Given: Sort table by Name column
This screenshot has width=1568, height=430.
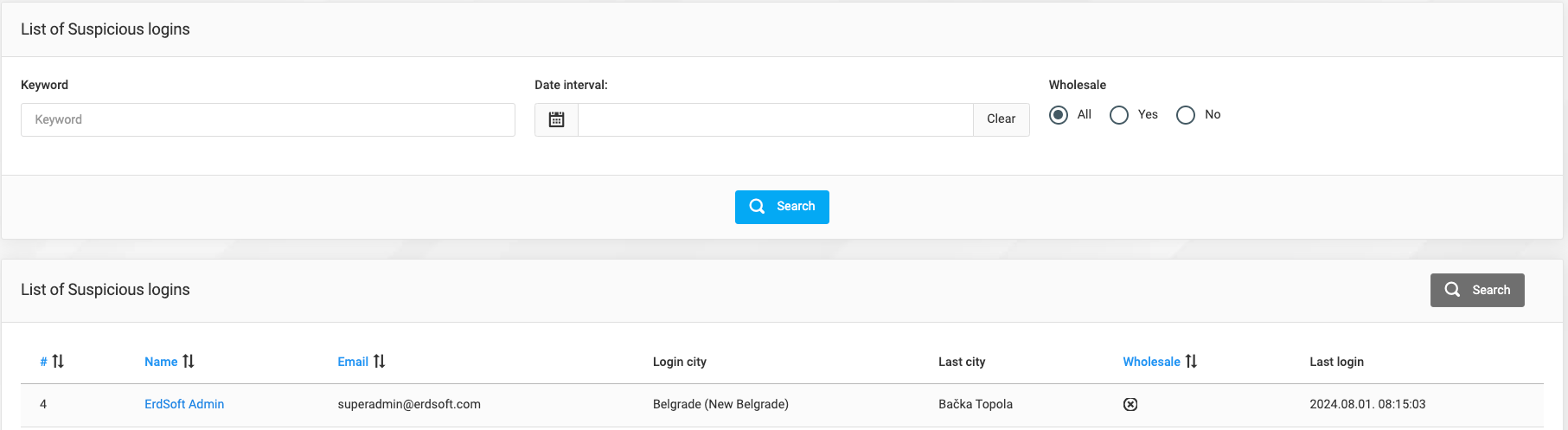Looking at the screenshot, I should tap(170, 362).
